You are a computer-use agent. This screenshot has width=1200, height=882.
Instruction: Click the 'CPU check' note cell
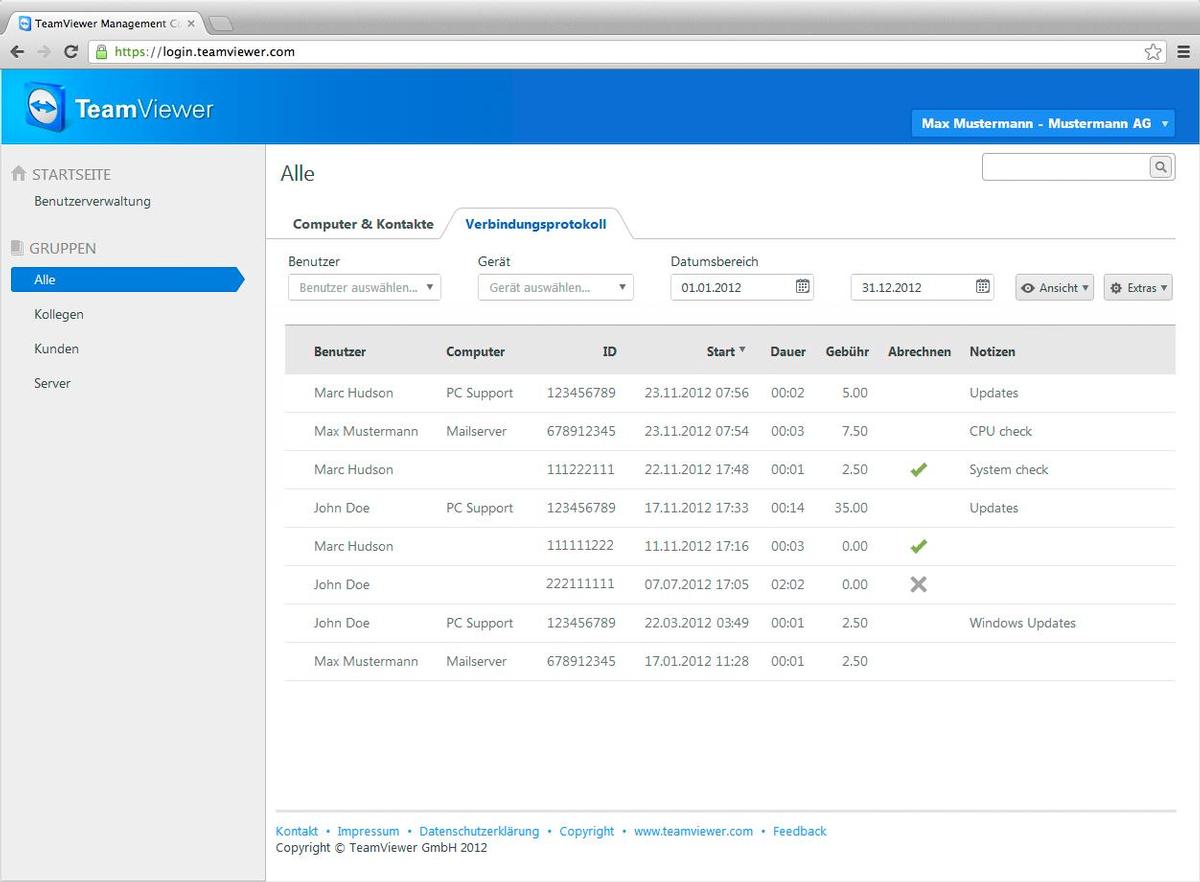point(1000,431)
